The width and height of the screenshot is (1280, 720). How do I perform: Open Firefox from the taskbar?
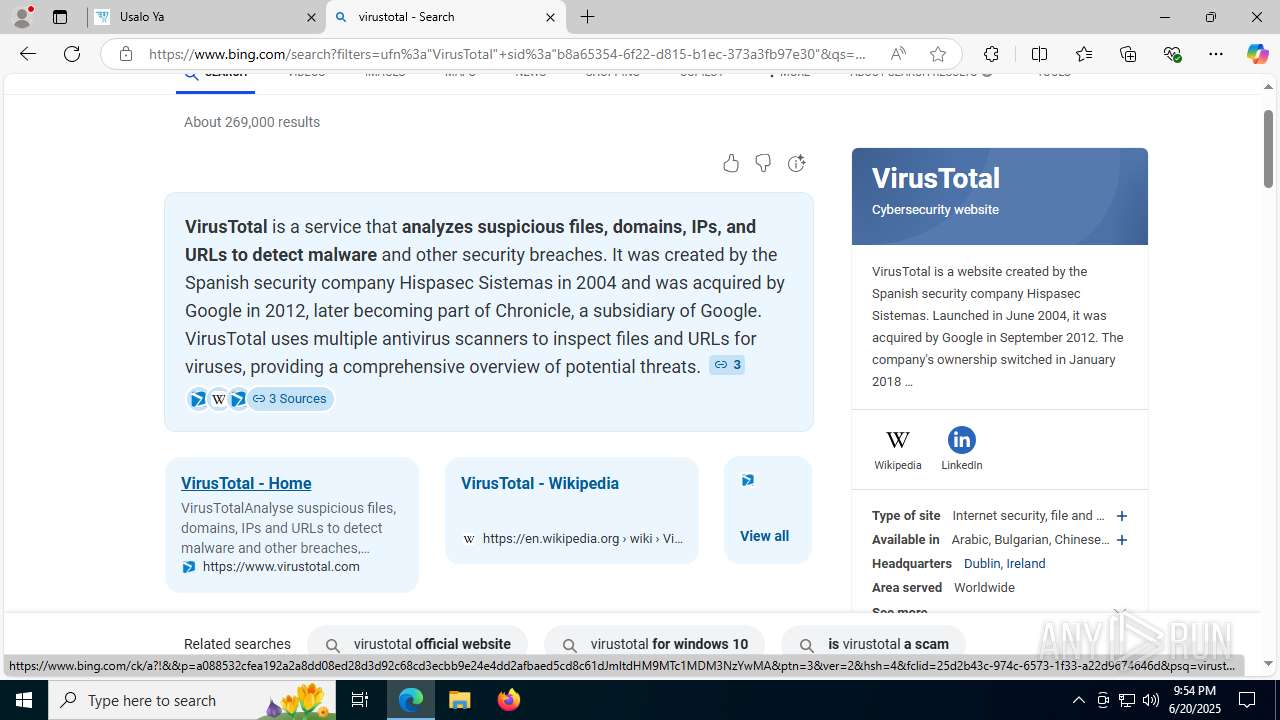pyautogui.click(x=508, y=700)
